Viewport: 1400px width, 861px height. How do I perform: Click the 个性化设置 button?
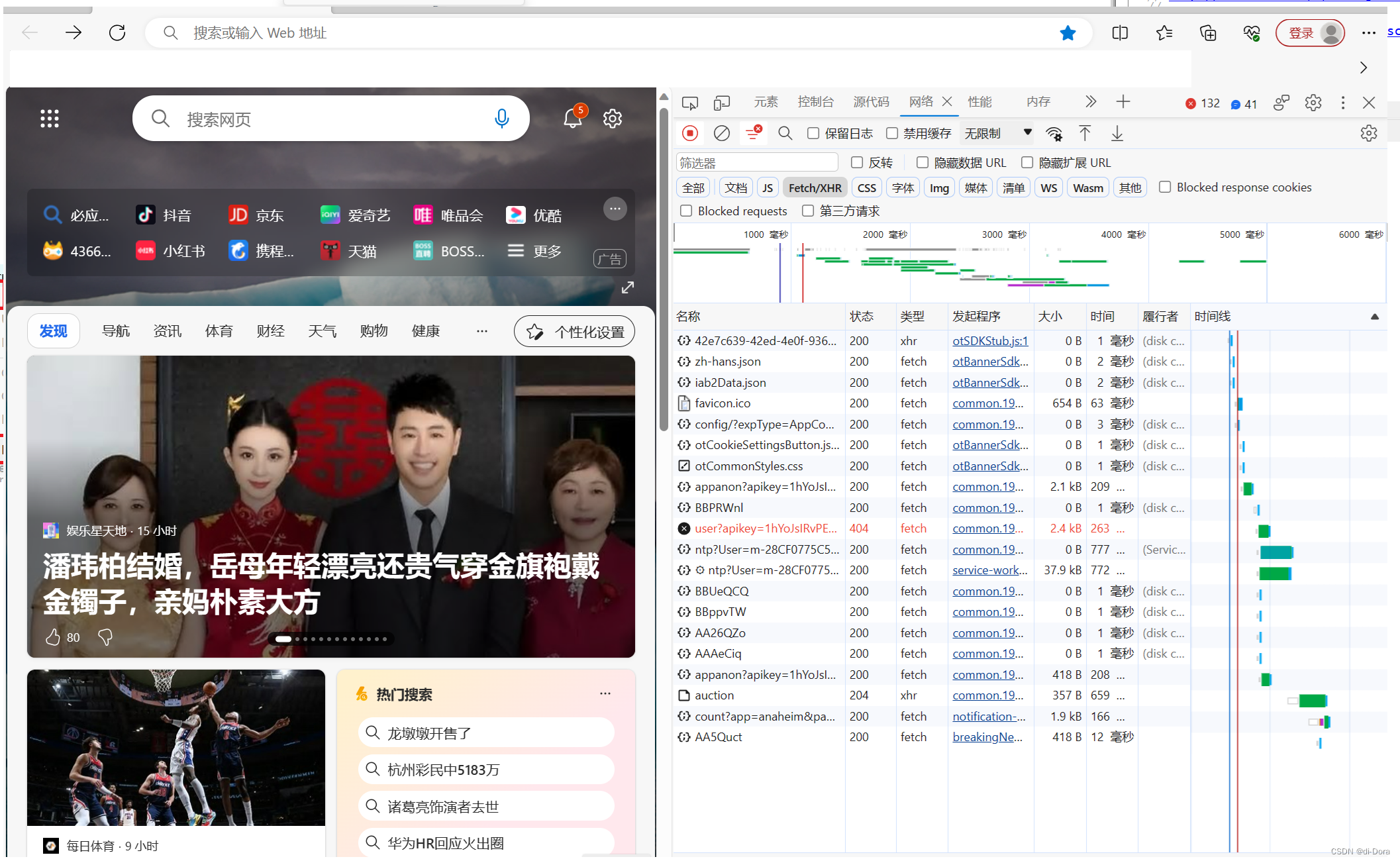point(574,332)
